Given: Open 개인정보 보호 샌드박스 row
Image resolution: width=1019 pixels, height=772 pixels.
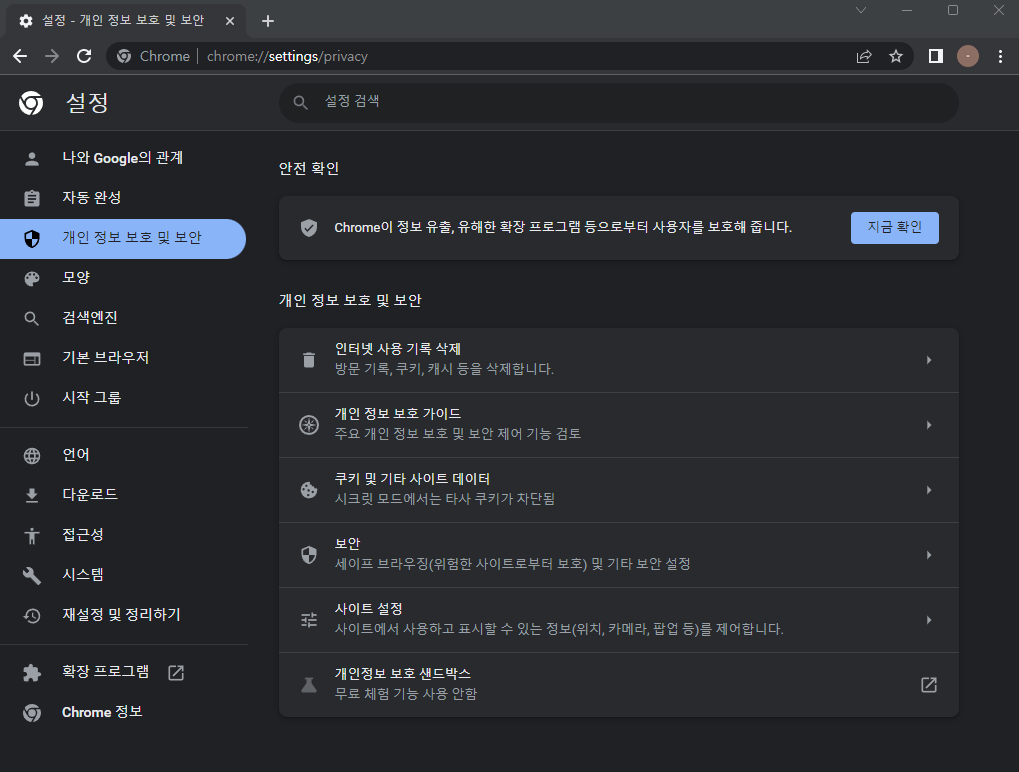Looking at the screenshot, I should (x=619, y=685).
